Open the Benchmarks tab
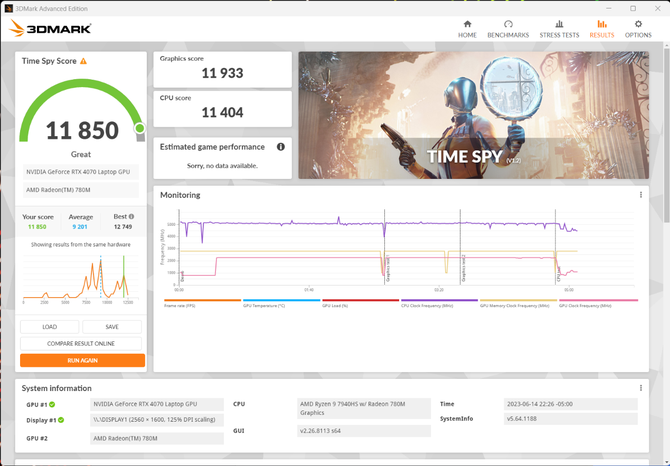 [x=508, y=29]
